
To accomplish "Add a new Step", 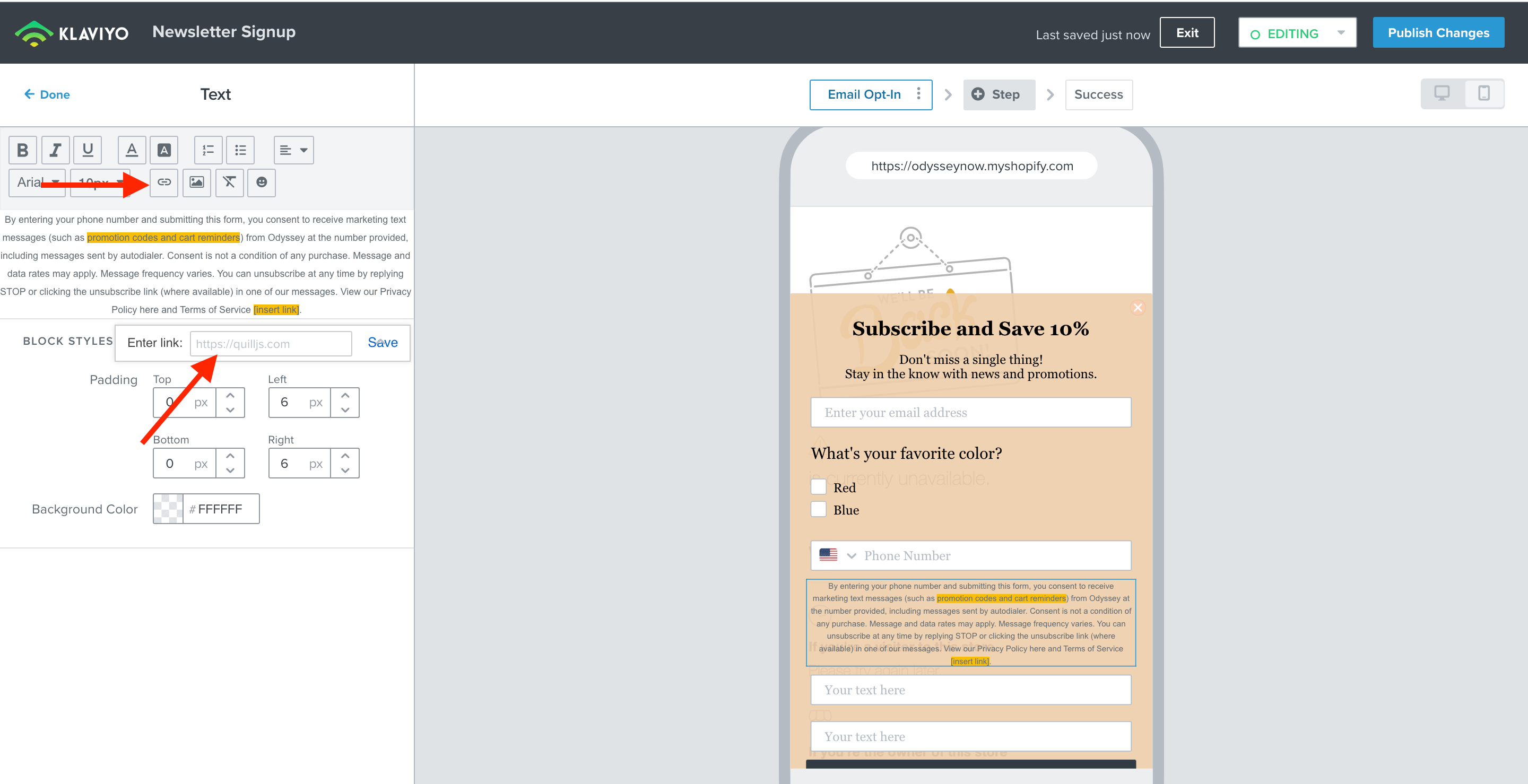I will tap(999, 94).
